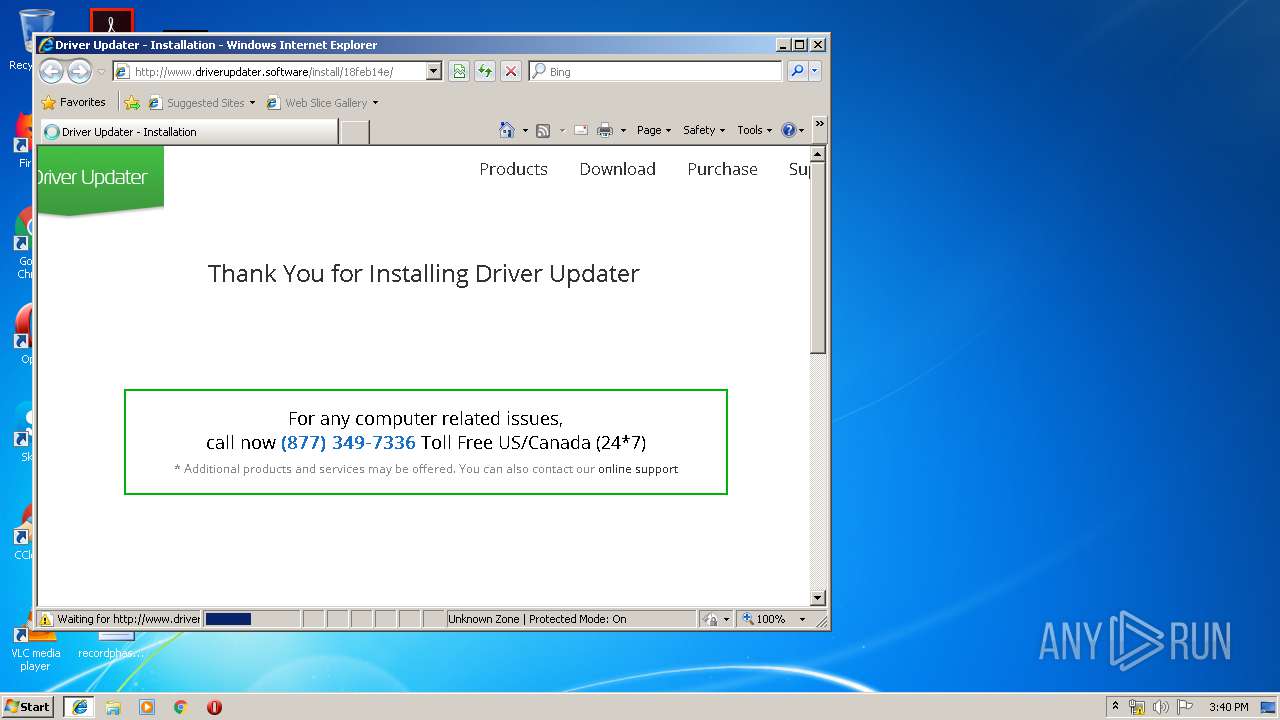Expand the address bar URL dropdown
This screenshot has width=1280, height=720.
coord(433,71)
